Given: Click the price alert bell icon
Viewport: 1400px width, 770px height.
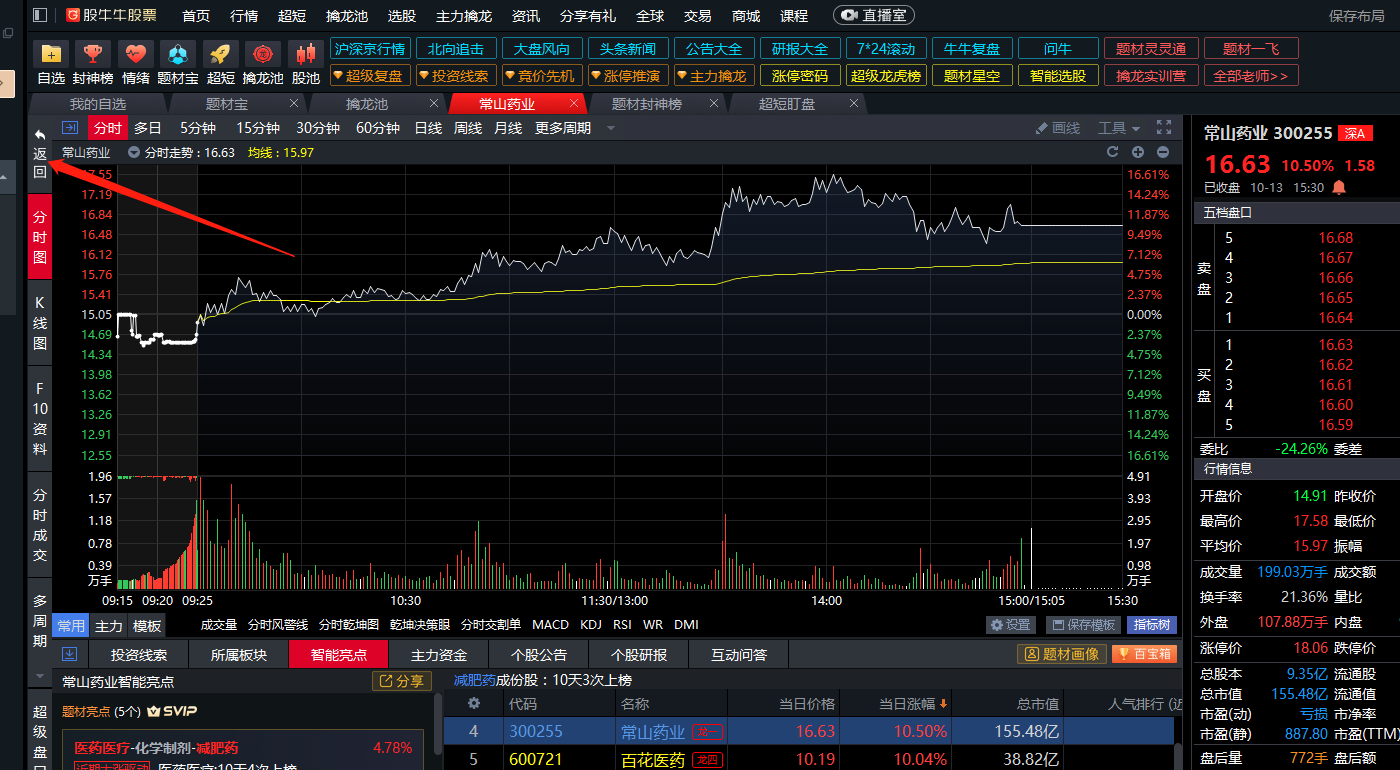Looking at the screenshot, I should [1339, 187].
